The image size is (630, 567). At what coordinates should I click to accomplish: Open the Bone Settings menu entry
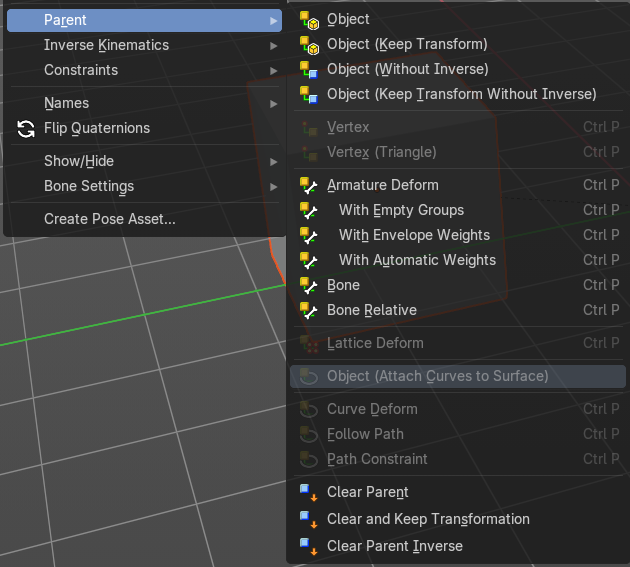point(144,186)
